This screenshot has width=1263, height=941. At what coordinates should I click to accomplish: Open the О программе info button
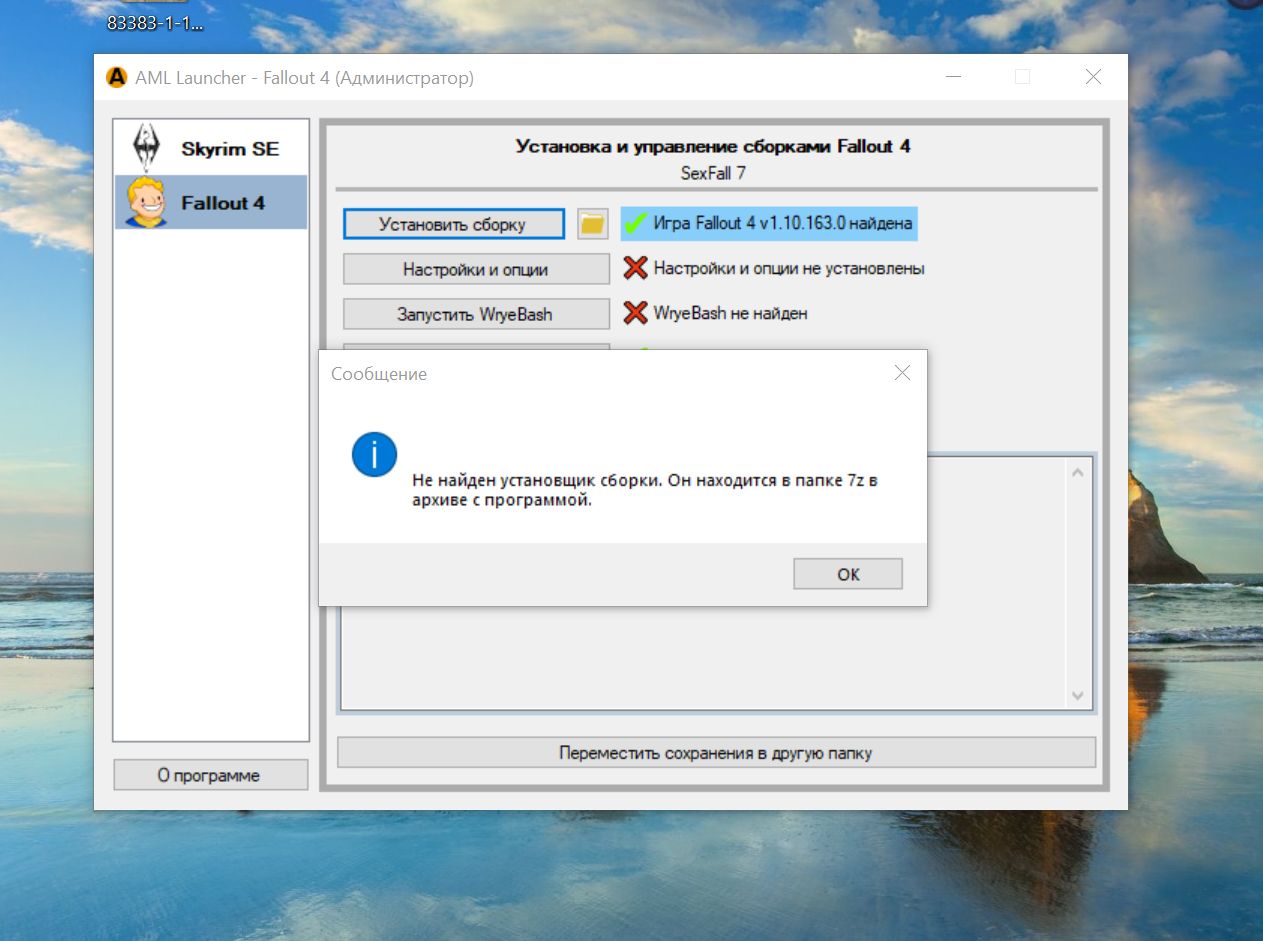pyautogui.click(x=209, y=775)
